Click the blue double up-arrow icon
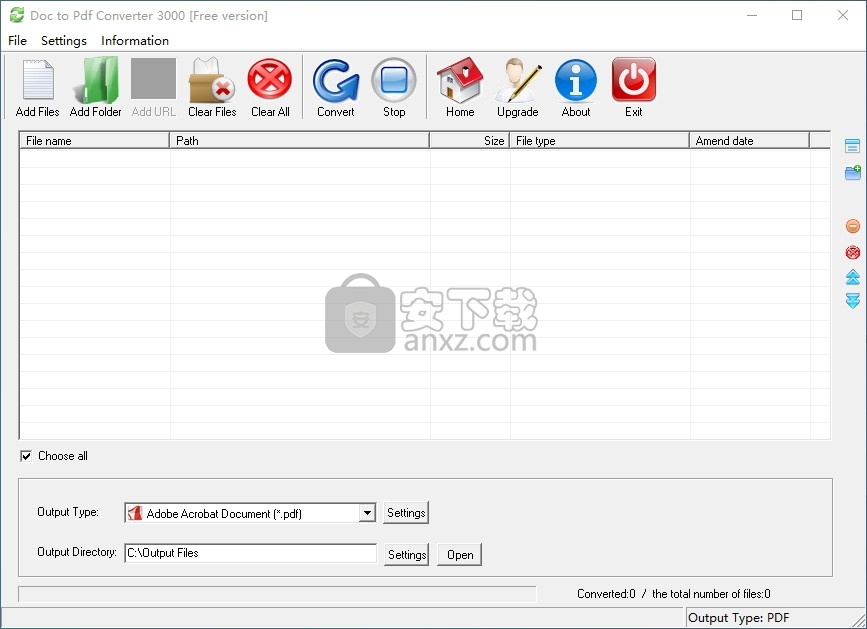This screenshot has width=867, height=629. click(853, 277)
